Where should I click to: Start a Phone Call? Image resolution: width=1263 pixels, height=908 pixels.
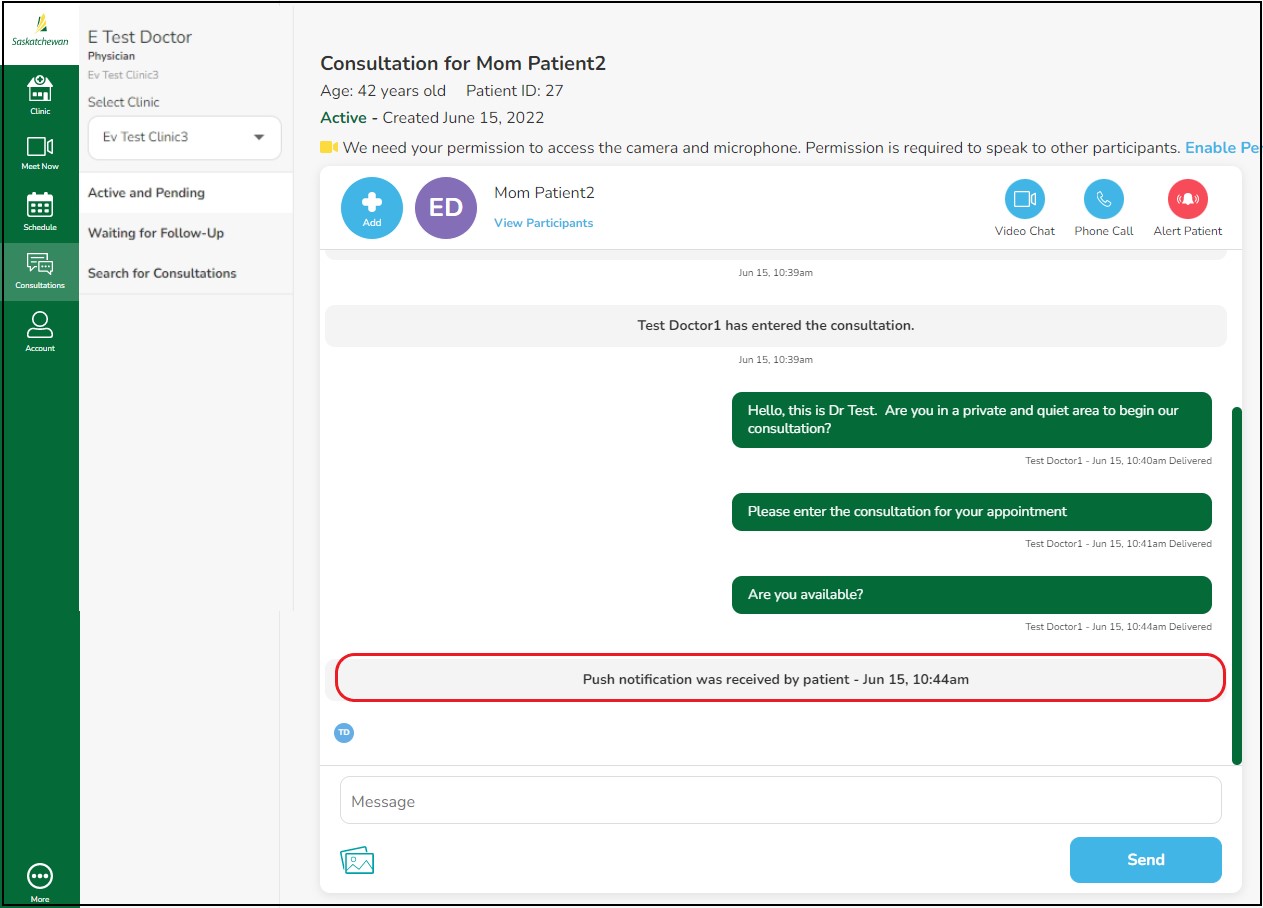pyautogui.click(x=1103, y=200)
